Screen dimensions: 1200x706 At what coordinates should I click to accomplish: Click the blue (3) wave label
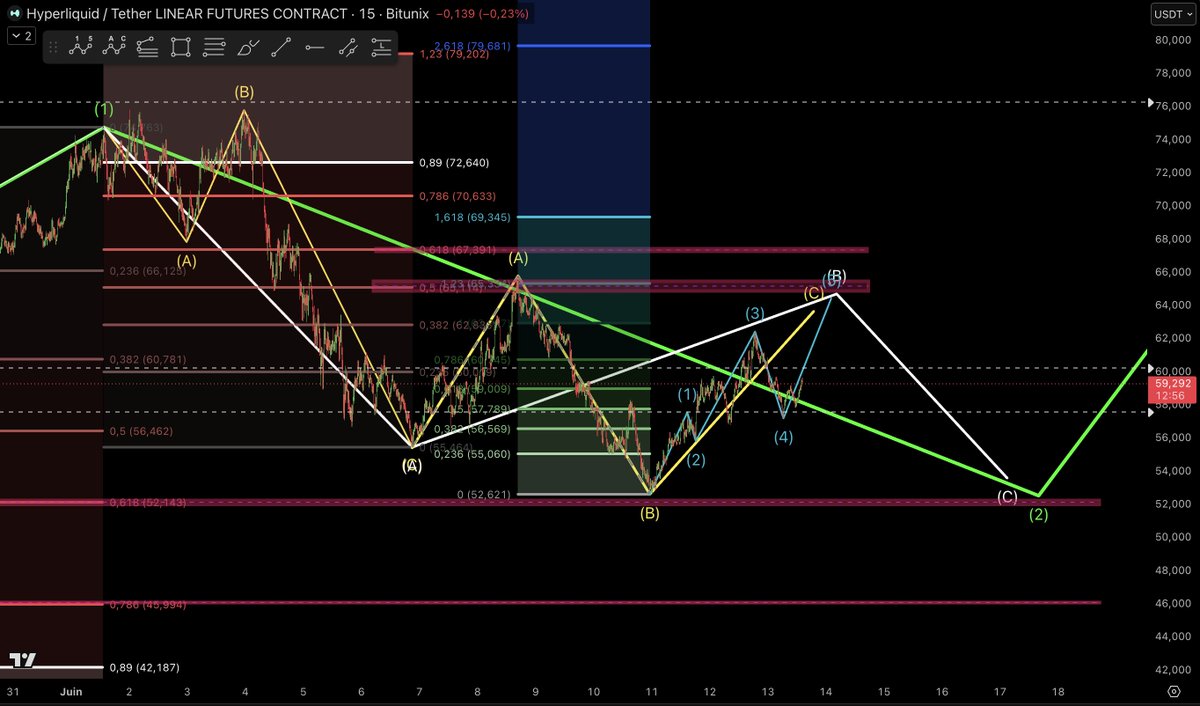click(755, 313)
